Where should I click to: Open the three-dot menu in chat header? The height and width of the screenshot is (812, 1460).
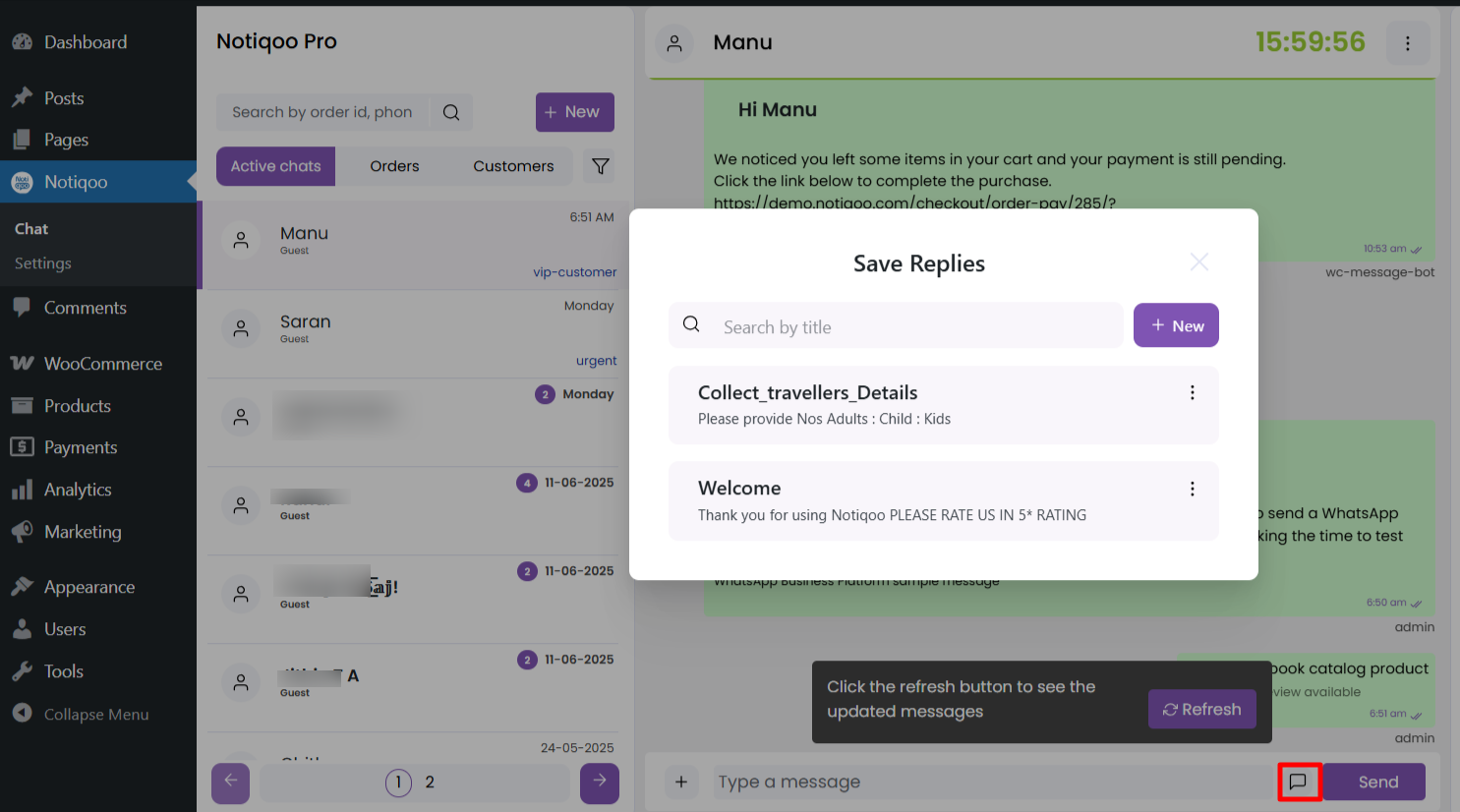pos(1408,43)
